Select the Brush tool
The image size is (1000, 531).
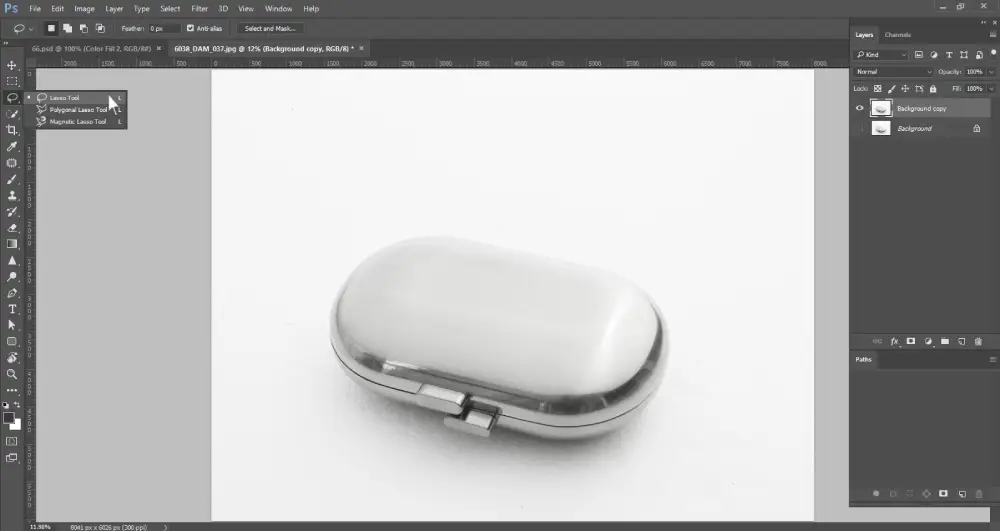[12, 179]
